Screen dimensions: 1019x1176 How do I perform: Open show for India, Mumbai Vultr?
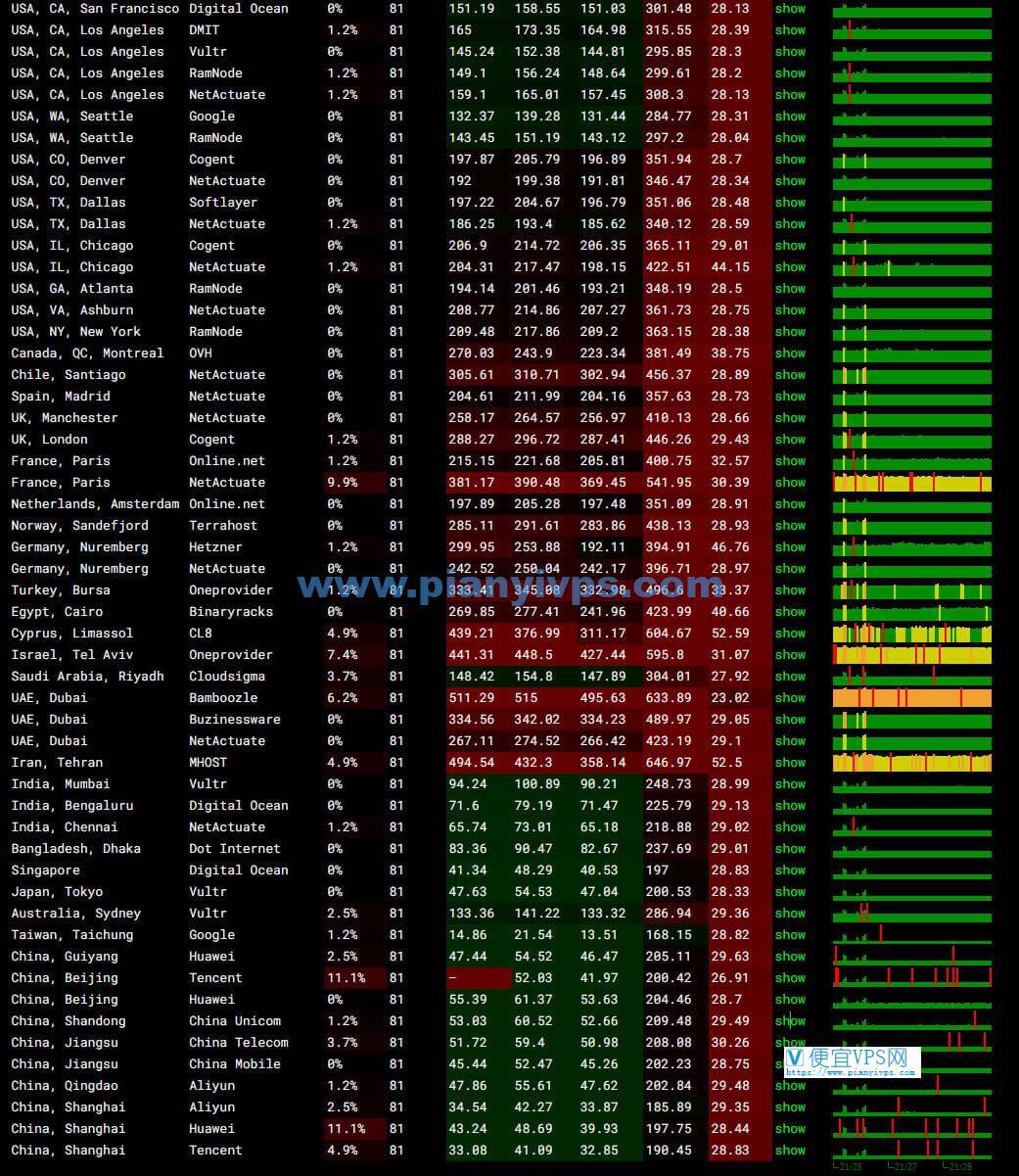click(x=790, y=784)
